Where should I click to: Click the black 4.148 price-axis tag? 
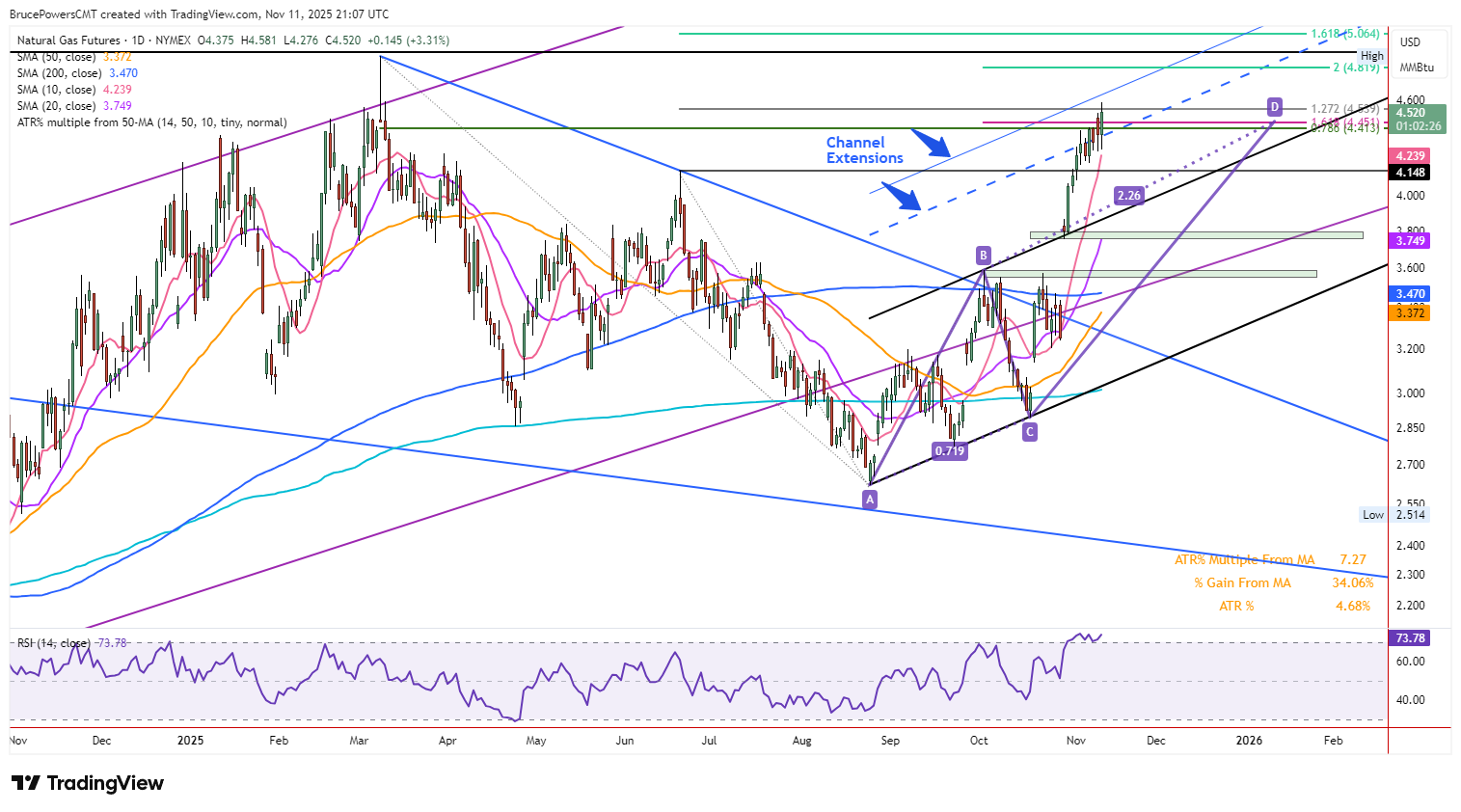coord(1410,173)
